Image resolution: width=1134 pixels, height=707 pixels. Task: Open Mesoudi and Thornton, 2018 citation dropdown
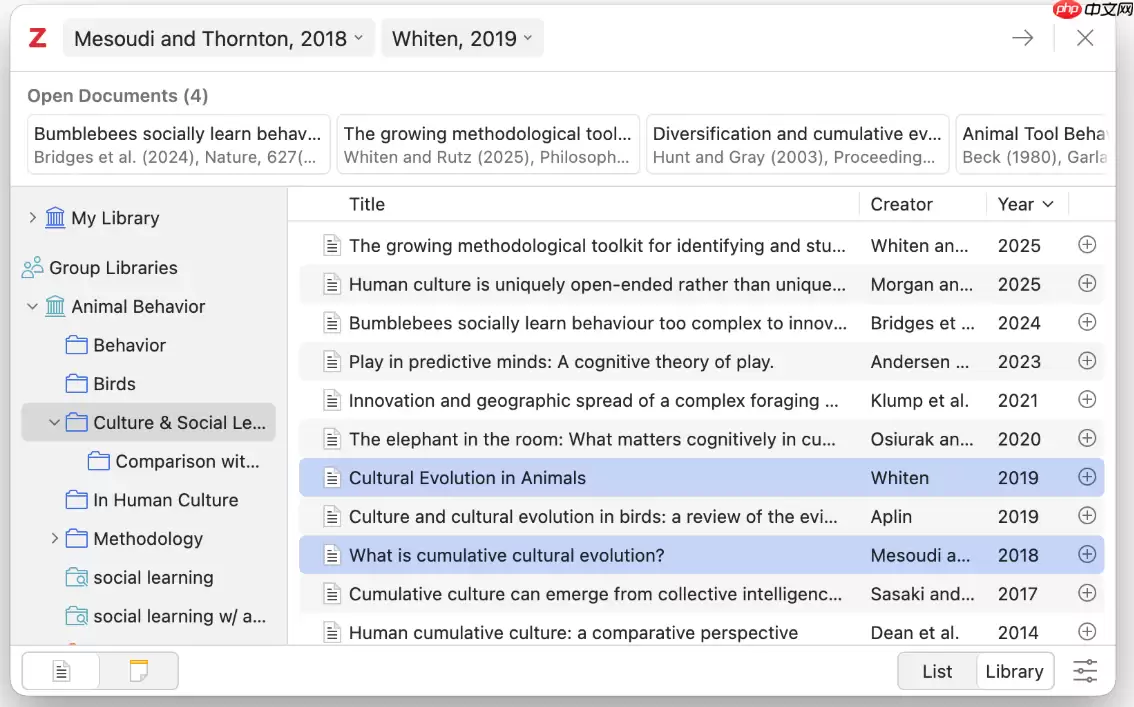pyautogui.click(x=218, y=38)
